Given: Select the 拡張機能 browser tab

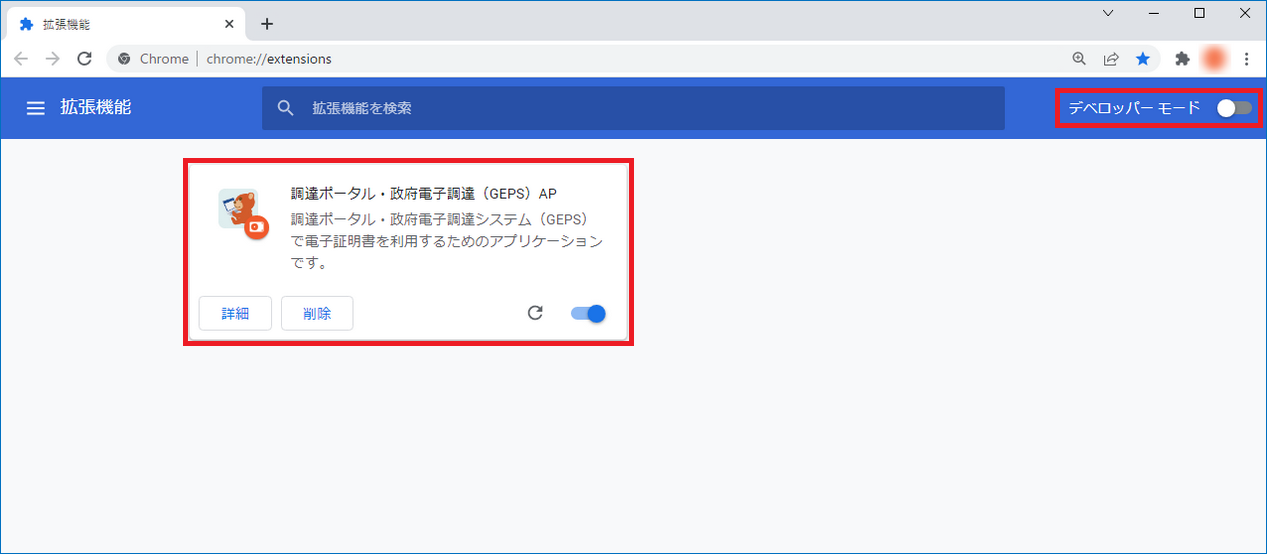Looking at the screenshot, I should [x=127, y=24].
